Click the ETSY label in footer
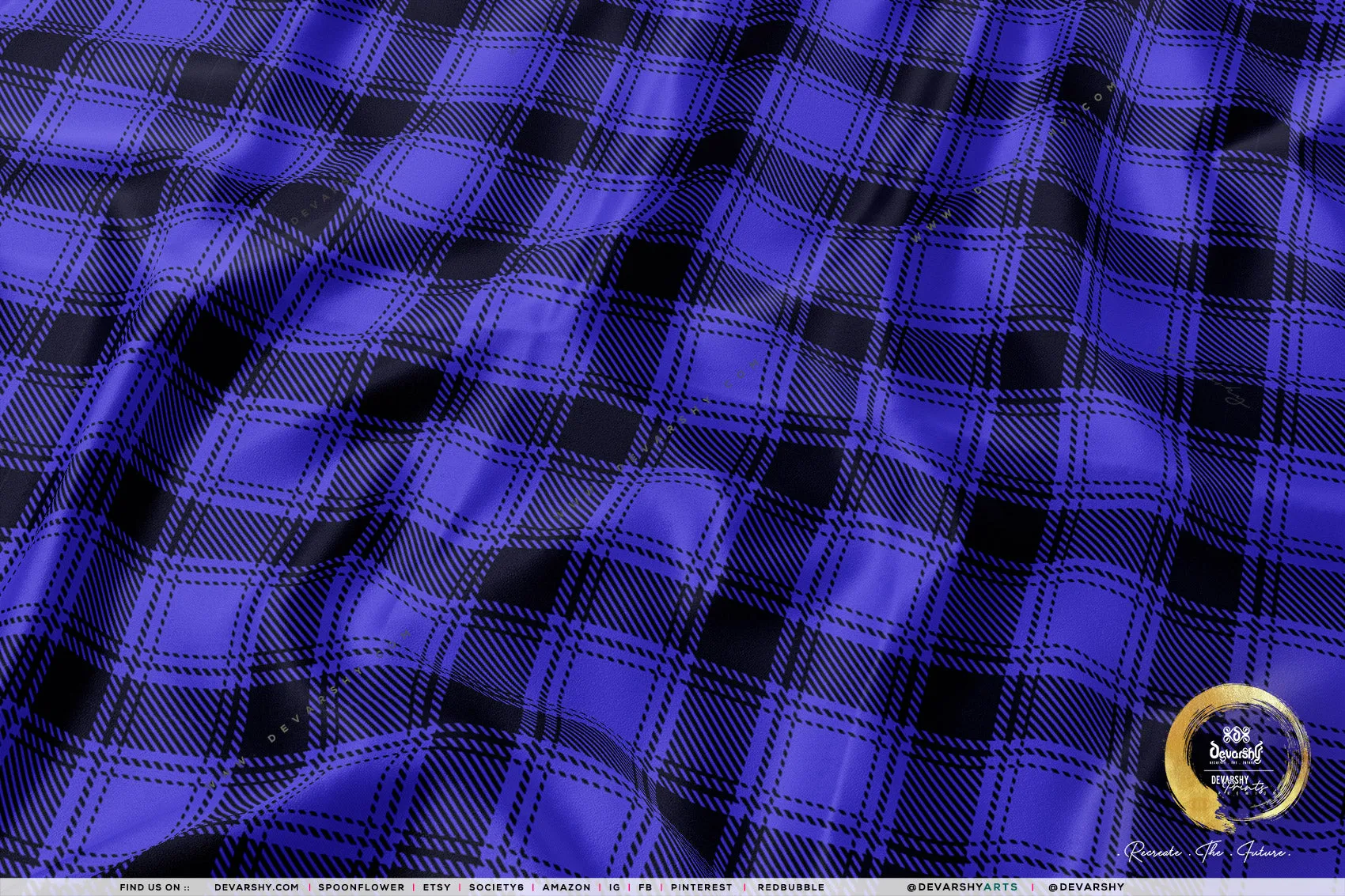1345x896 pixels. (x=436, y=887)
